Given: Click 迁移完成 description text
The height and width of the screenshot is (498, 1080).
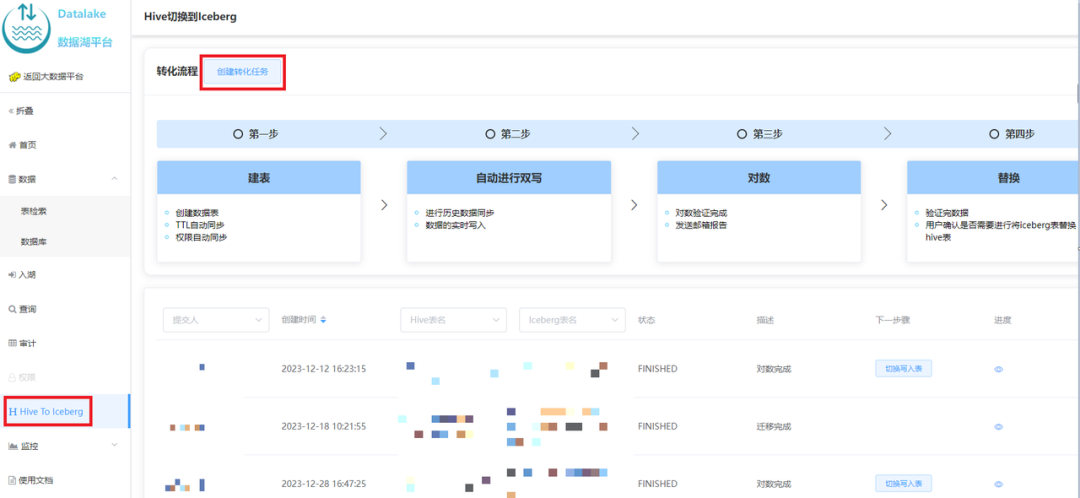Looking at the screenshot, I should click(x=773, y=427).
